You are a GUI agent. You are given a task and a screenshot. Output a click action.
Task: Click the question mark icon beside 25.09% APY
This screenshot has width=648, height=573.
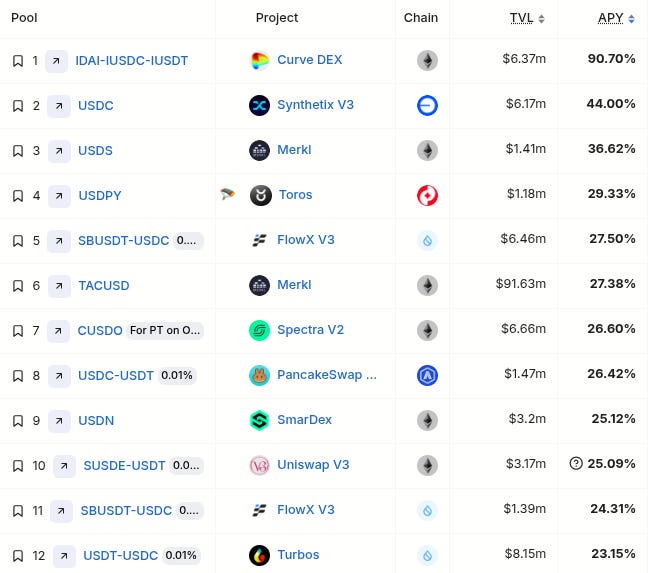(576, 464)
